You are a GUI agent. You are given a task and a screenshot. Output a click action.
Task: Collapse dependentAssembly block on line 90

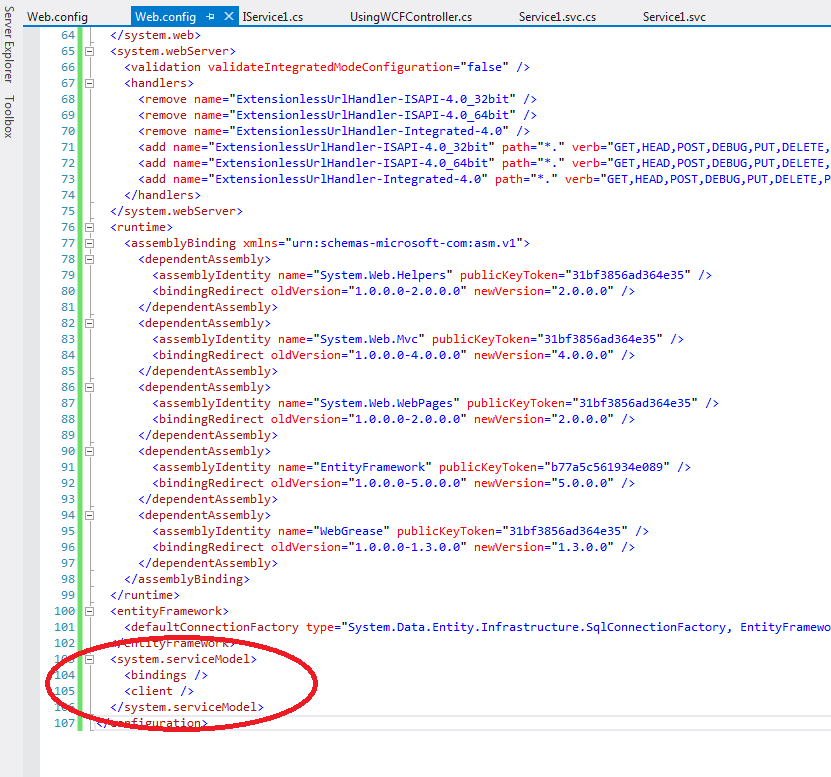(90, 452)
